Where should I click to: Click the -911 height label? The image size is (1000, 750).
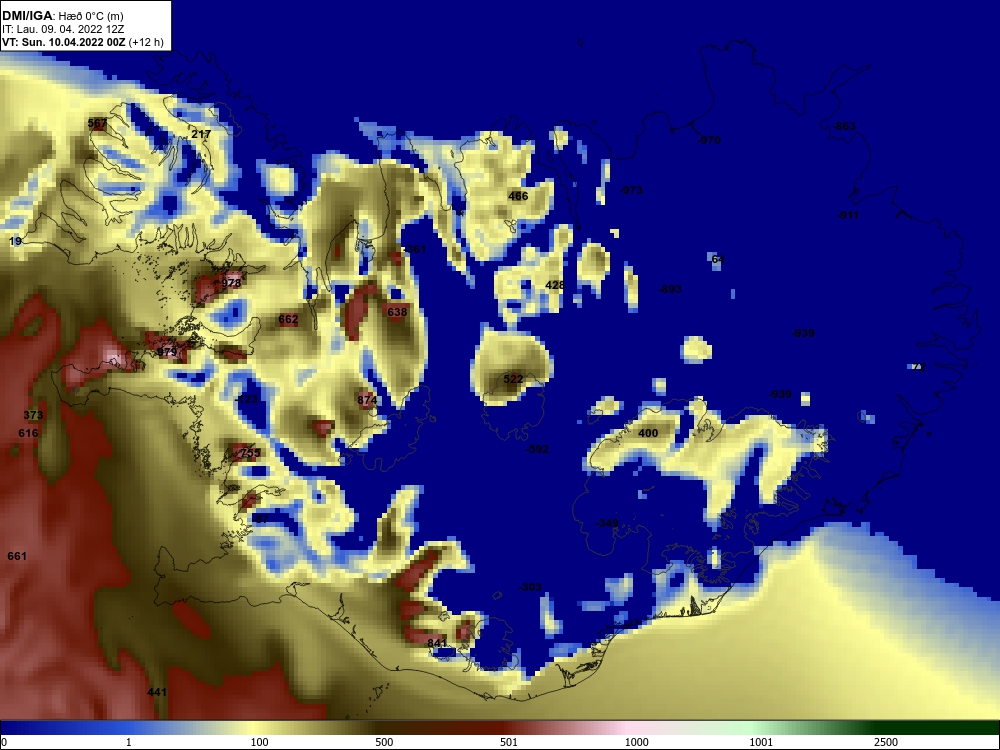[848, 216]
